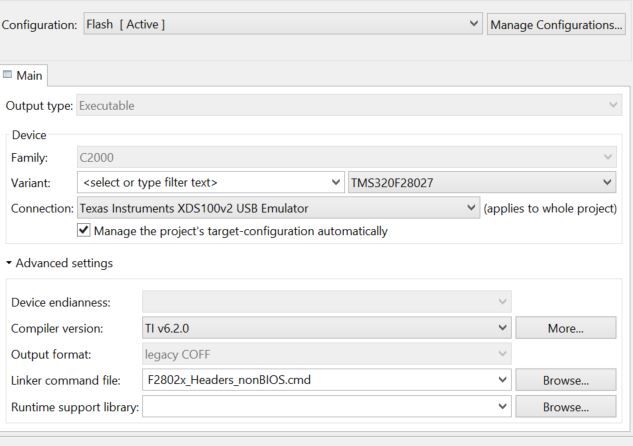This screenshot has height=446, width=633.
Task: Open the Output format legacy COFF dropdown
Action: click(327, 354)
